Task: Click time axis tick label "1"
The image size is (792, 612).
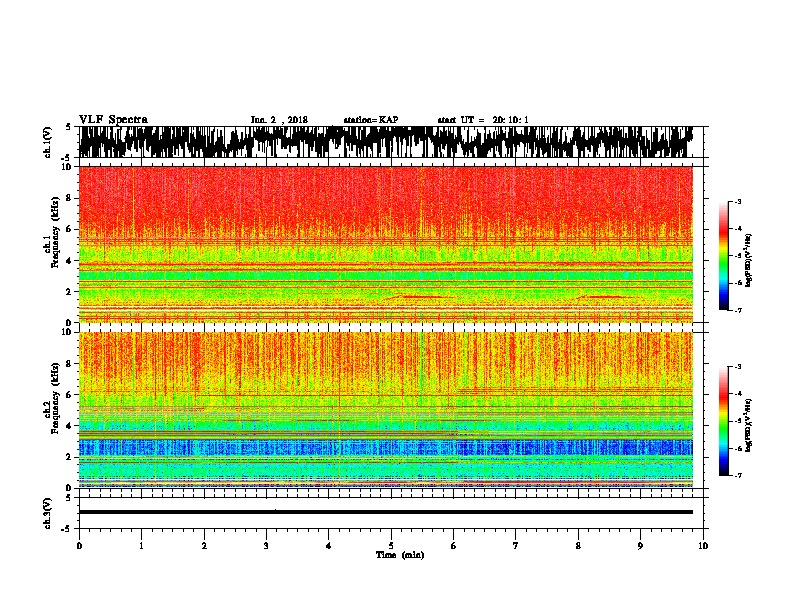Action: pyautogui.click(x=141, y=546)
